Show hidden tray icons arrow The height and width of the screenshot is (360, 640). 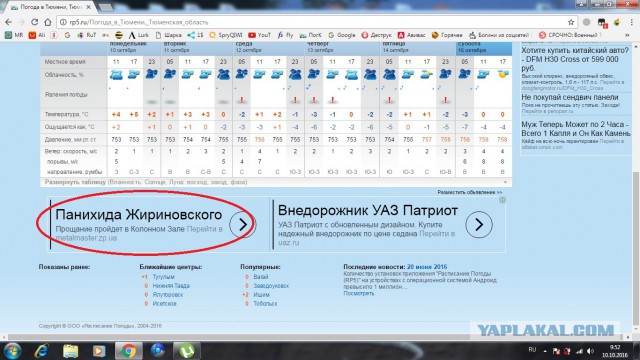[x=545, y=351]
